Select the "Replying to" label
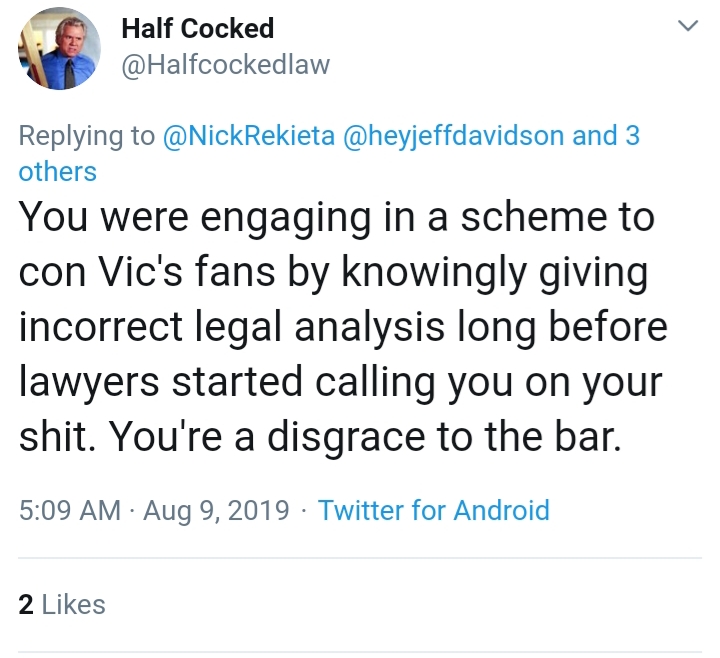The width and height of the screenshot is (720, 658). (x=87, y=136)
